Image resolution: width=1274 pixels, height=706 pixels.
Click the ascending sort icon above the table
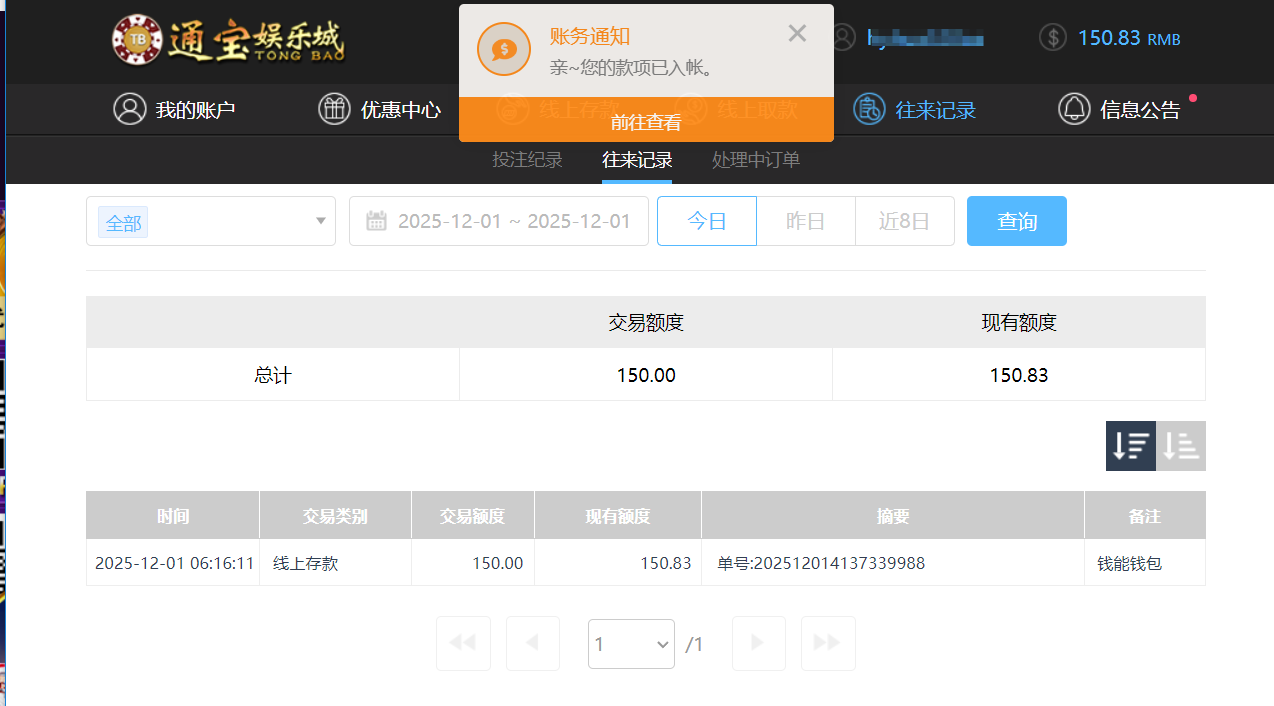tap(1180, 445)
